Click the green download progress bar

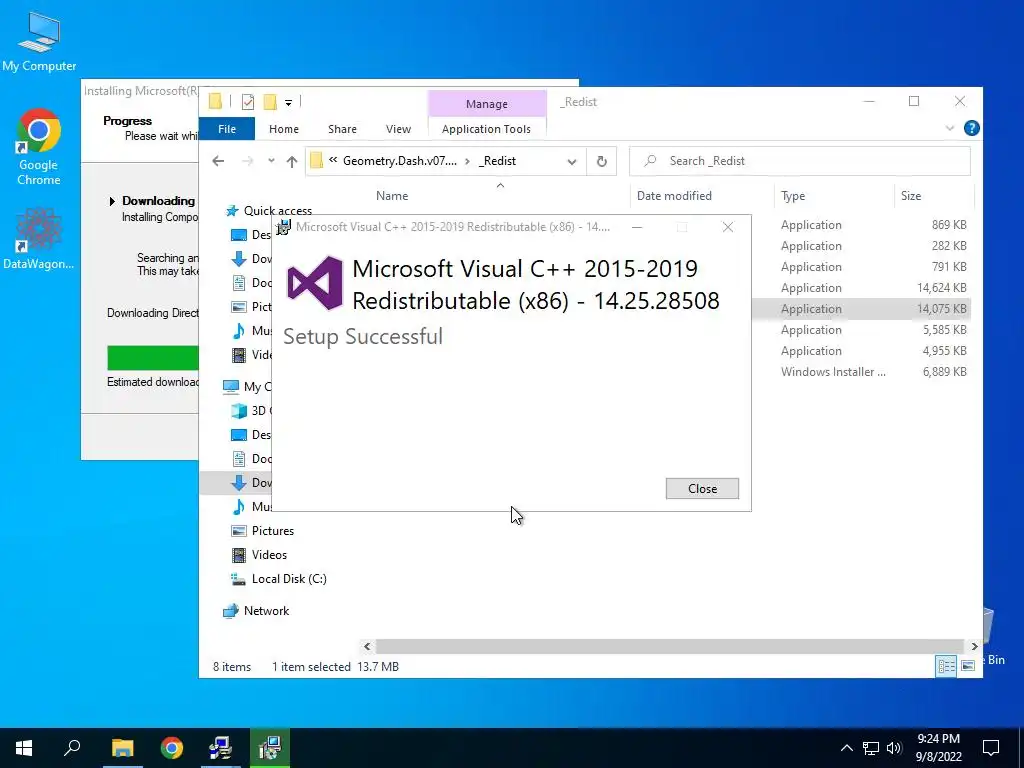(x=153, y=358)
